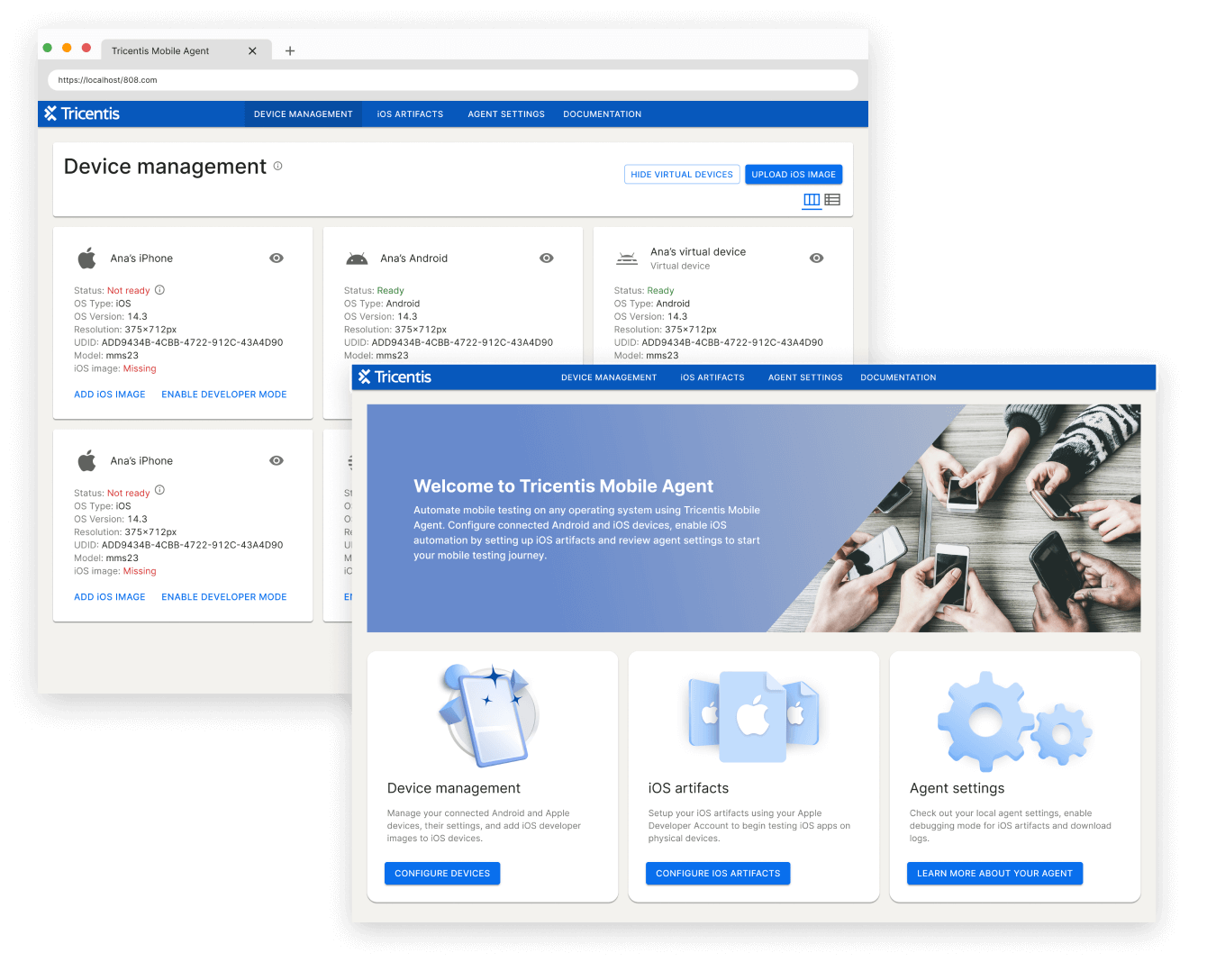Click the Agent settings gears illustration

[1014, 721]
